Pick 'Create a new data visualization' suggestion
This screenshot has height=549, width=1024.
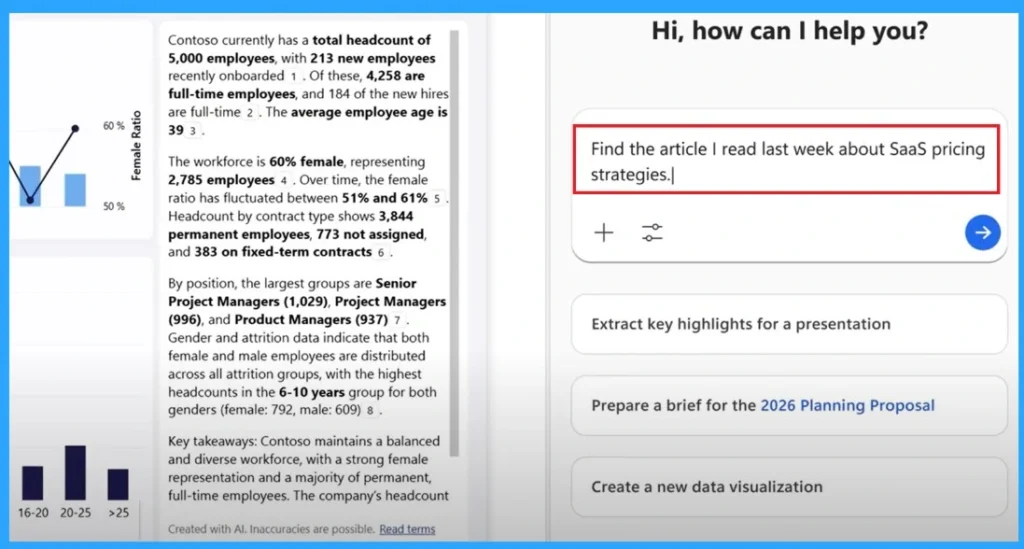(x=790, y=487)
